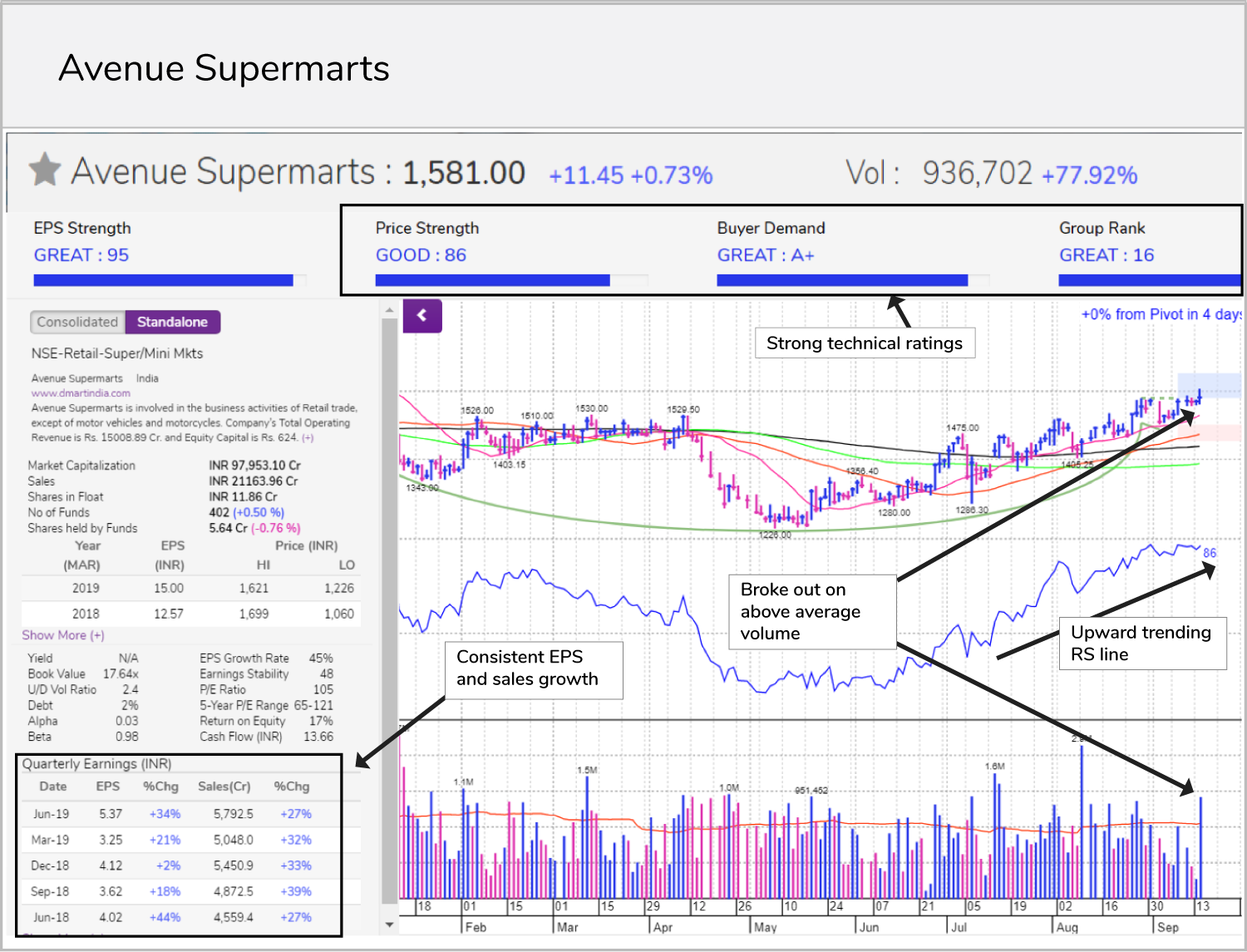Click the Mar-19 quarterly earnings row
This screenshot has width=1247, height=952.
190,840
